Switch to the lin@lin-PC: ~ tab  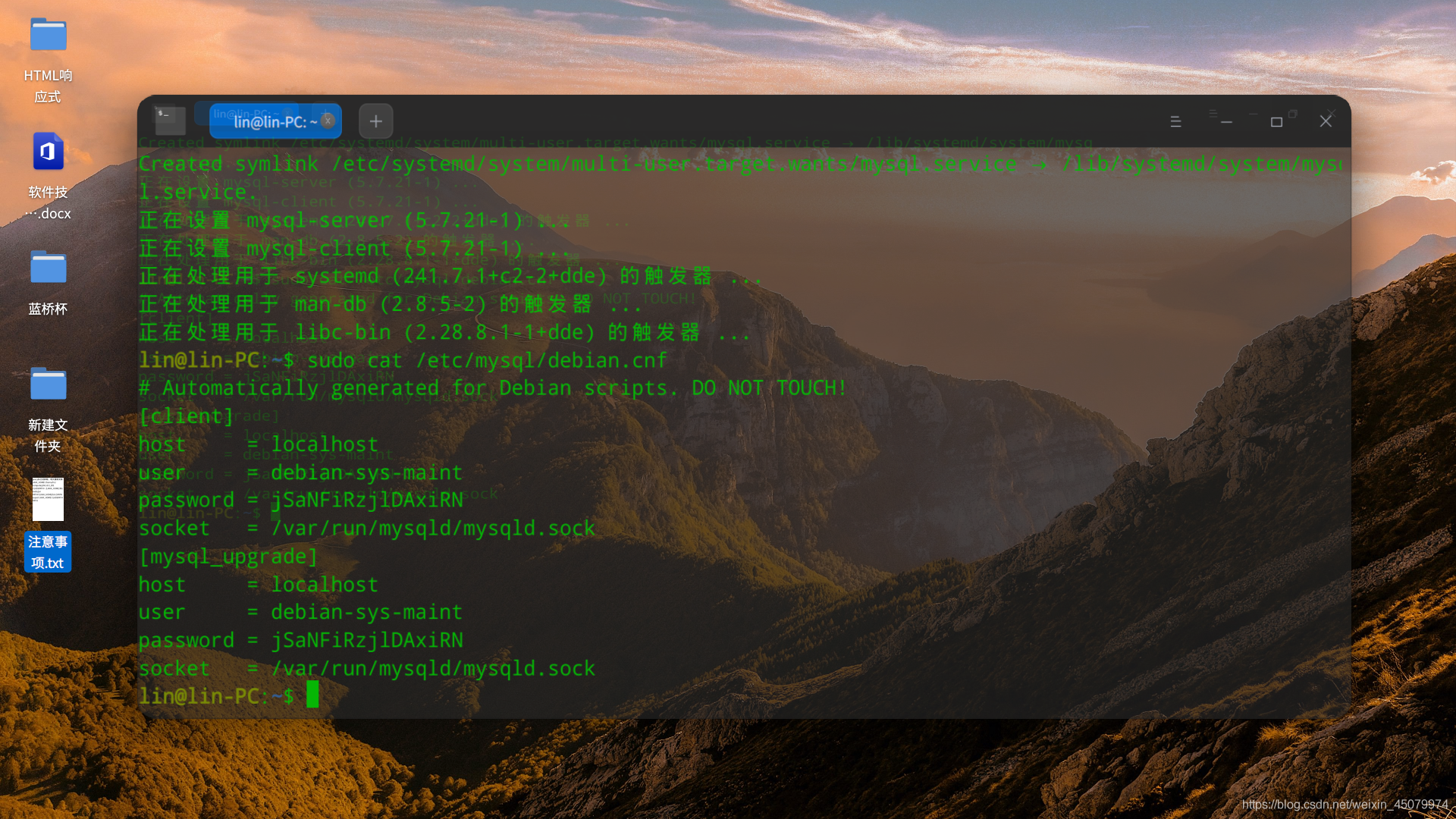pos(275,121)
